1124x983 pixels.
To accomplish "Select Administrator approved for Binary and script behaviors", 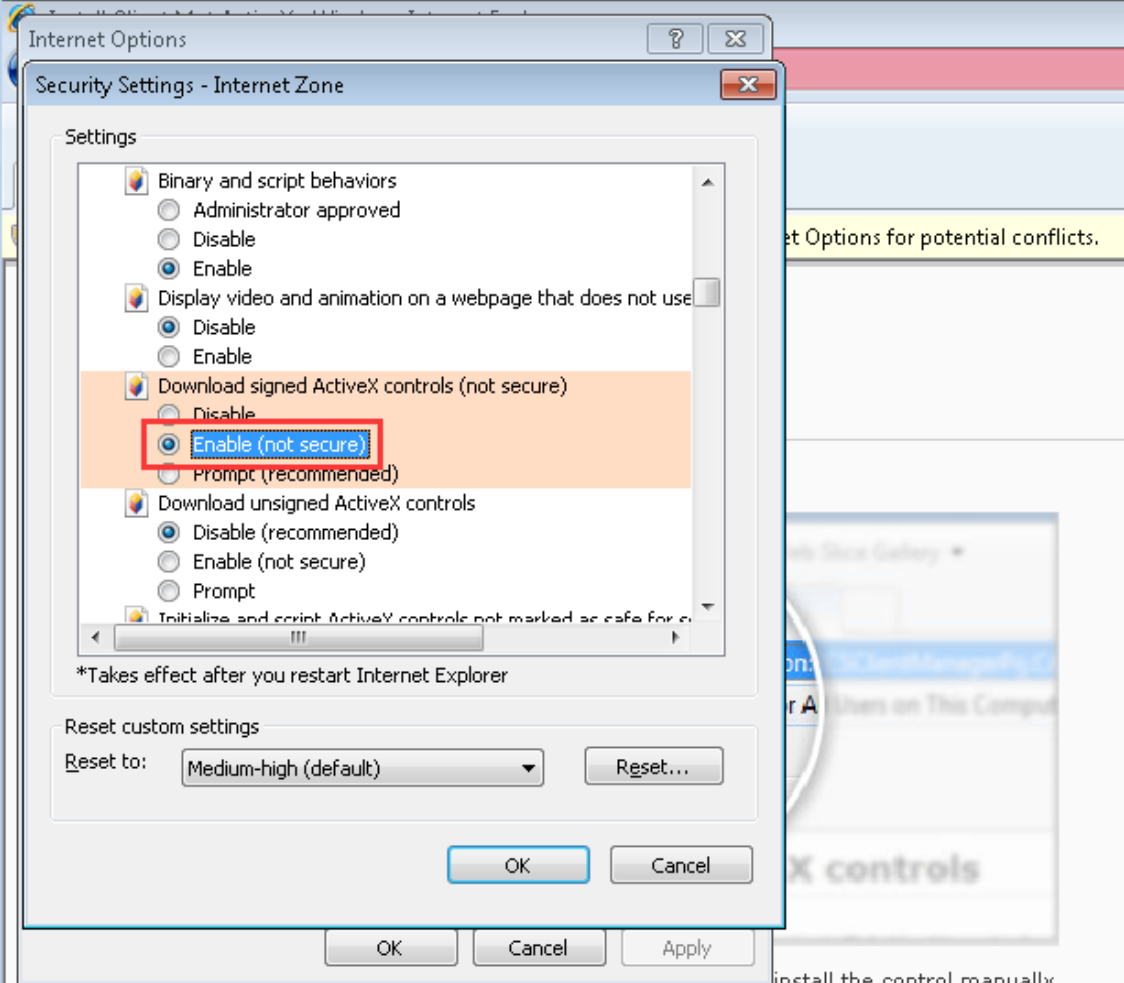I will pyautogui.click(x=168, y=210).
